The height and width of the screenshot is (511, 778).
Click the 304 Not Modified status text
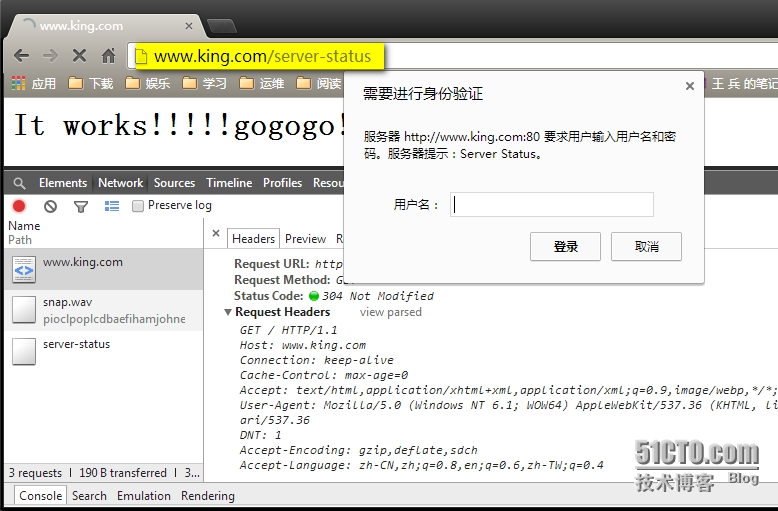click(x=378, y=296)
